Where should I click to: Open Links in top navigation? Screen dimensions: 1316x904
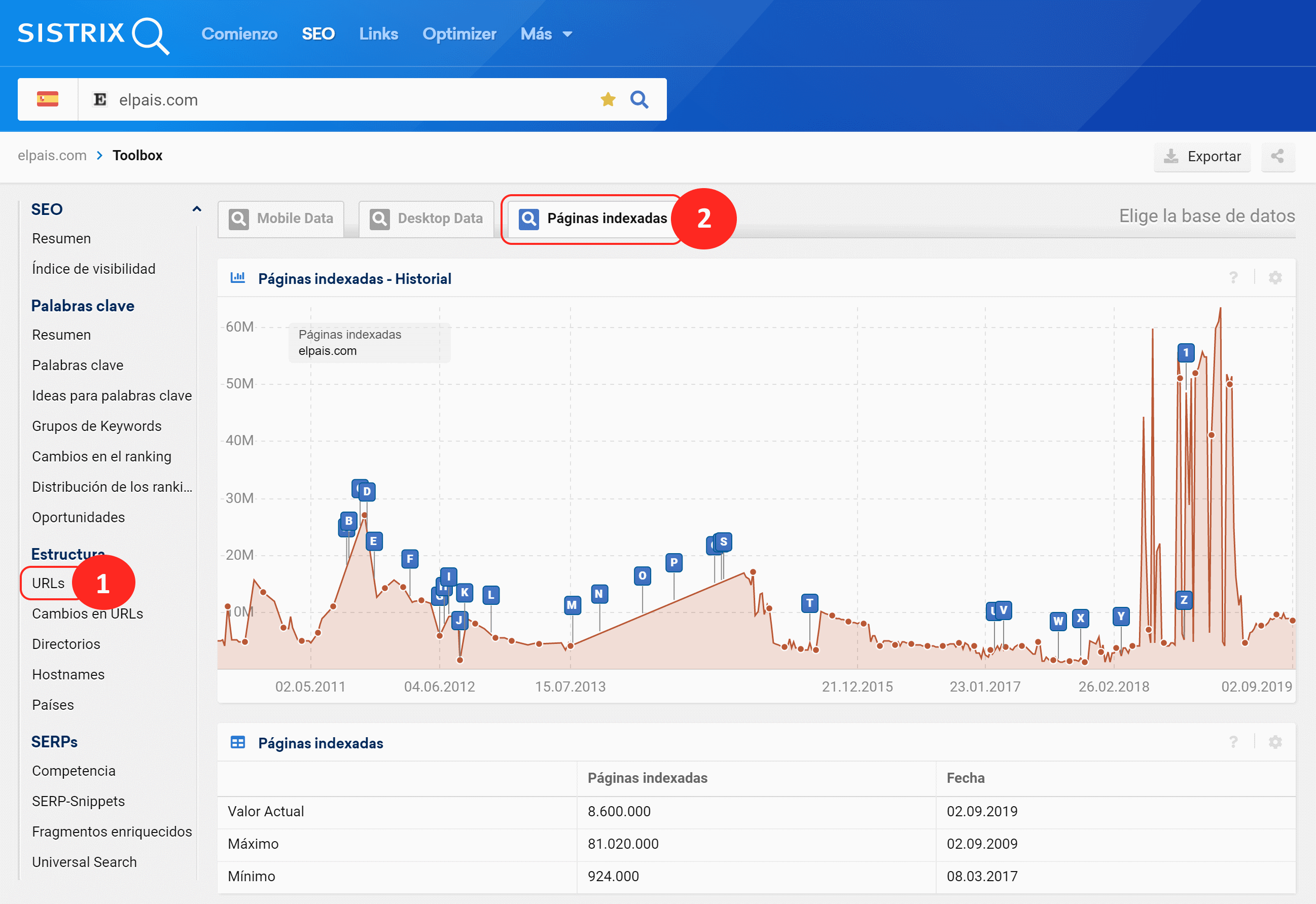click(378, 34)
